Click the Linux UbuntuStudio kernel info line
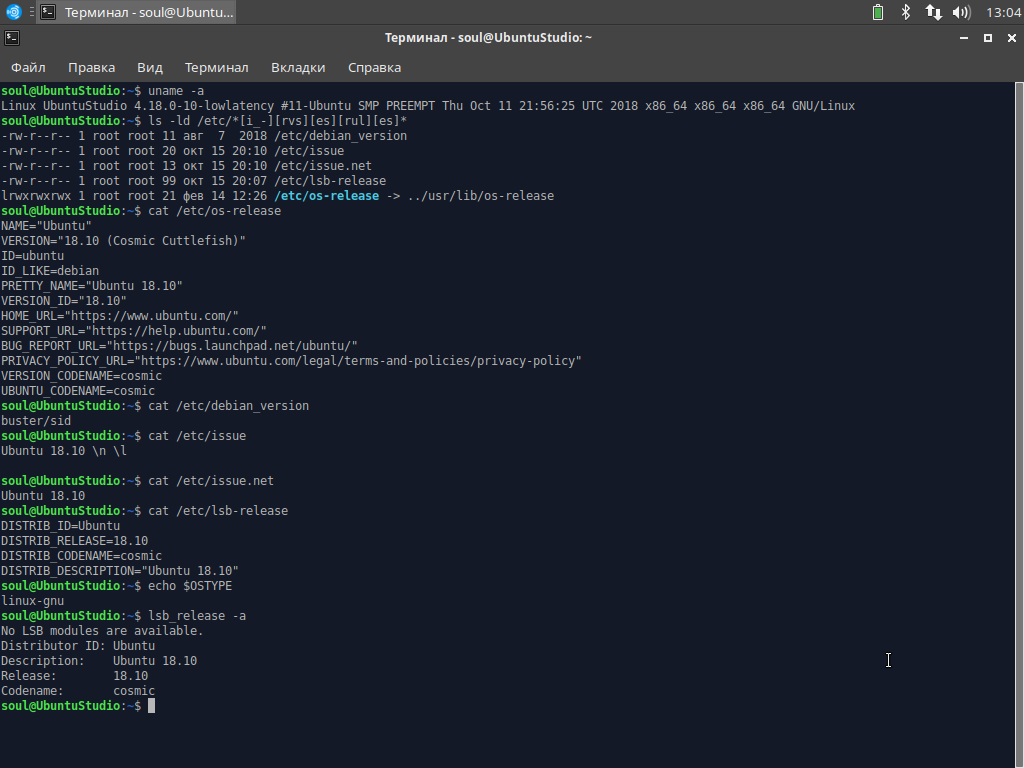Image resolution: width=1024 pixels, height=768 pixels. (x=428, y=106)
